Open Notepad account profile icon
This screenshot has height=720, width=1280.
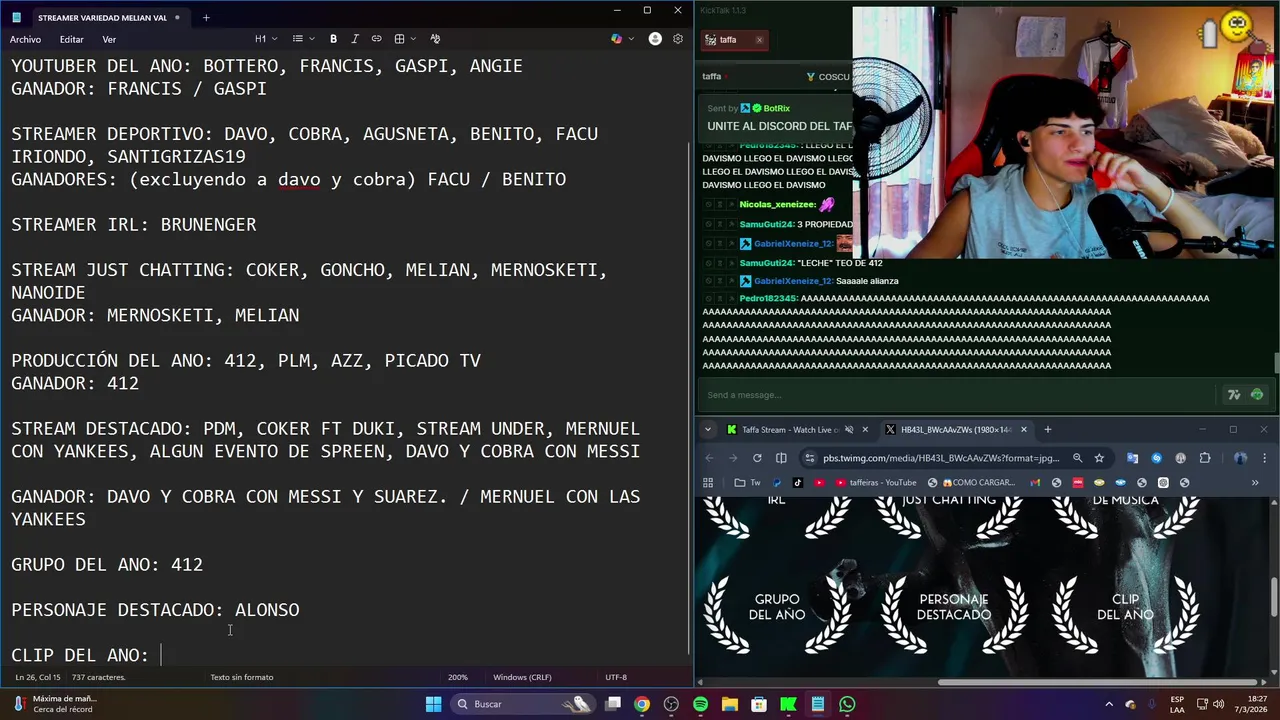[655, 39]
